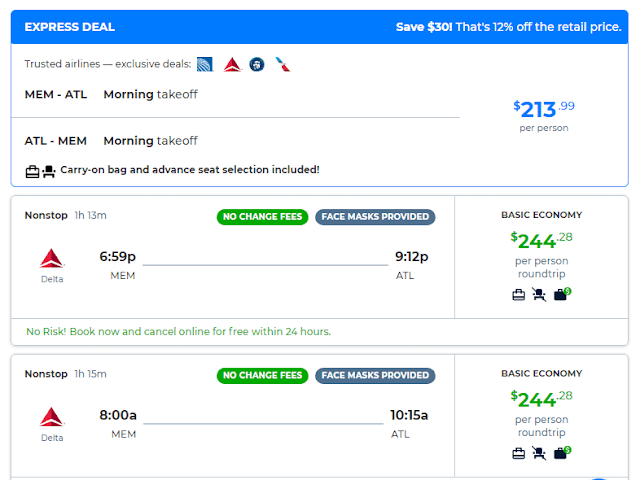Click the Delta logo on the 6:59p flight
The width and height of the screenshot is (640, 480).
52,258
